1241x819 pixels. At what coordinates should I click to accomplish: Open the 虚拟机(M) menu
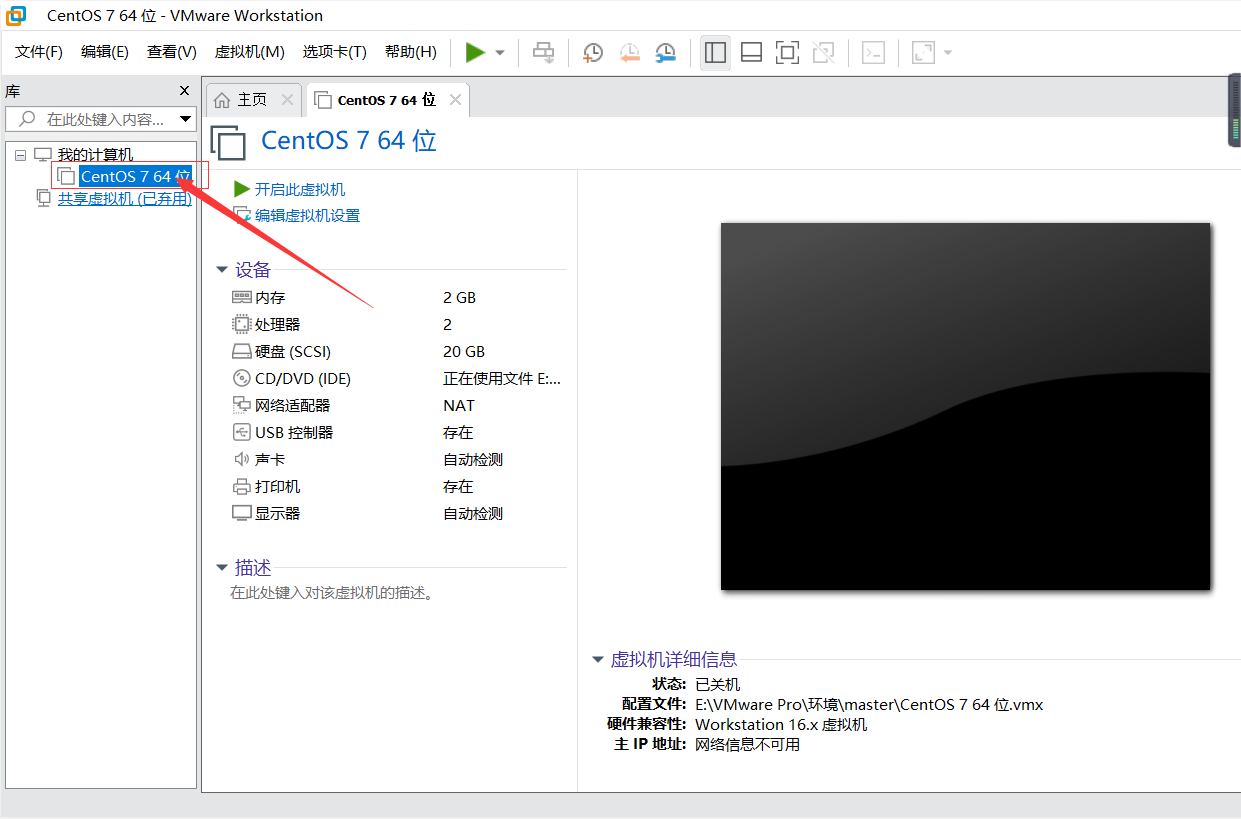[x=250, y=52]
